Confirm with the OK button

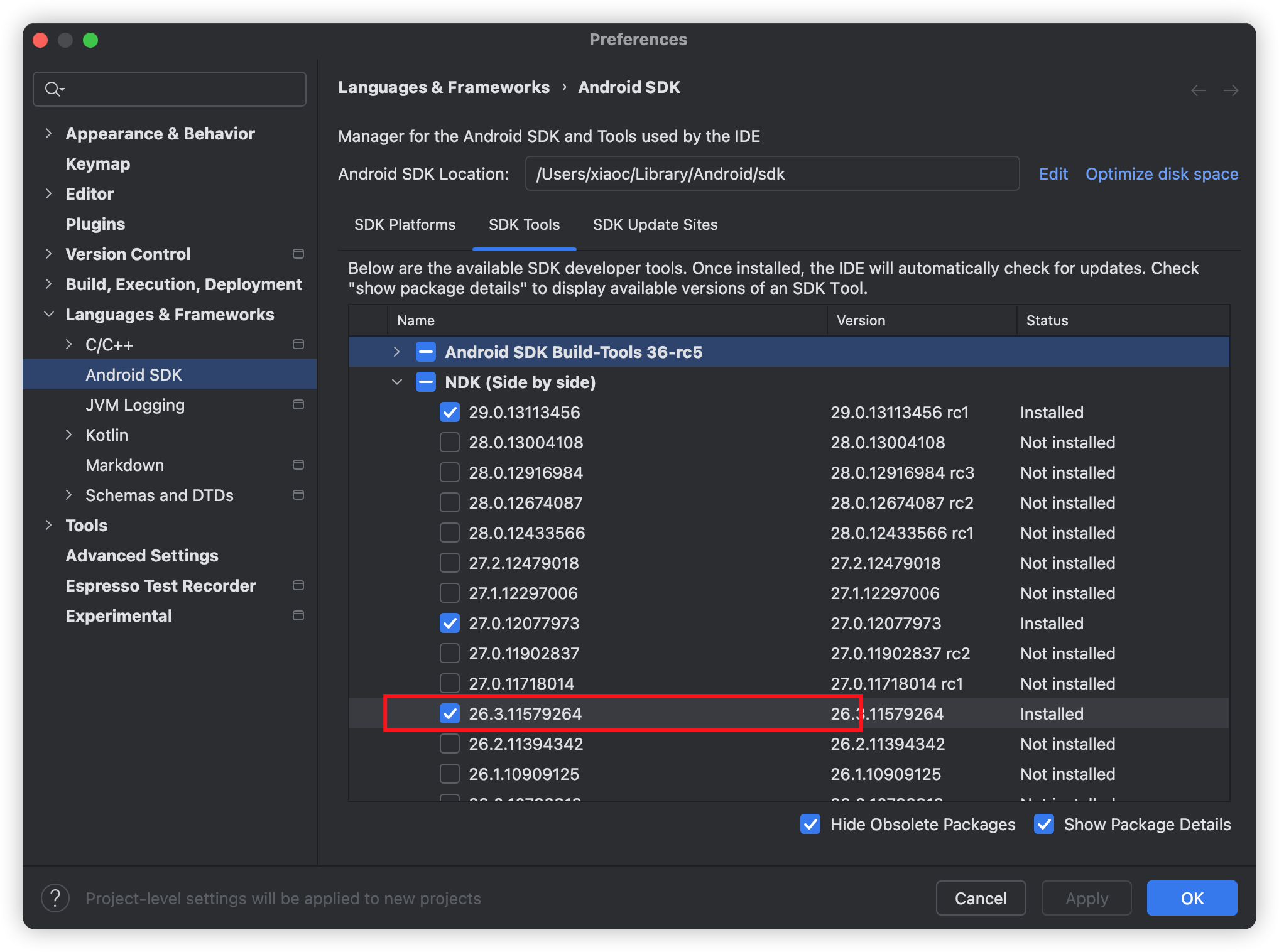click(1192, 898)
